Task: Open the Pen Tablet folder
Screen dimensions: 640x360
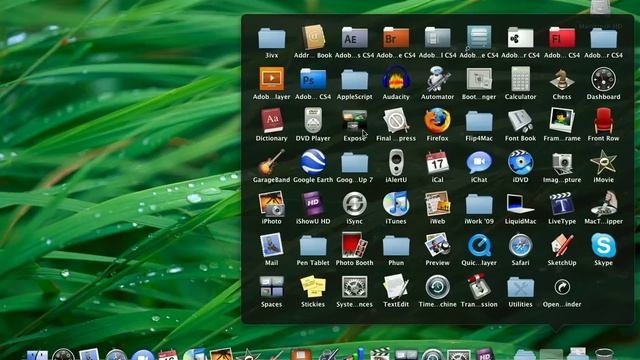Action: tap(313, 246)
